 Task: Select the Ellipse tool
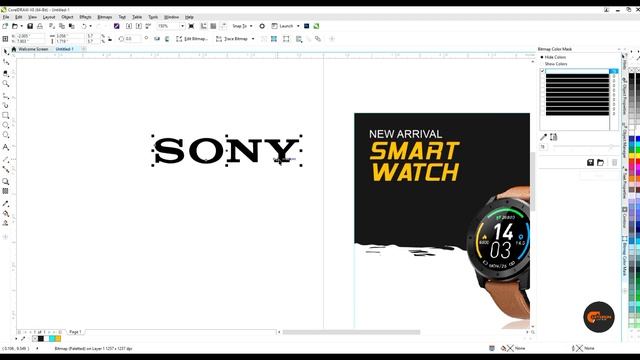tap(6, 125)
